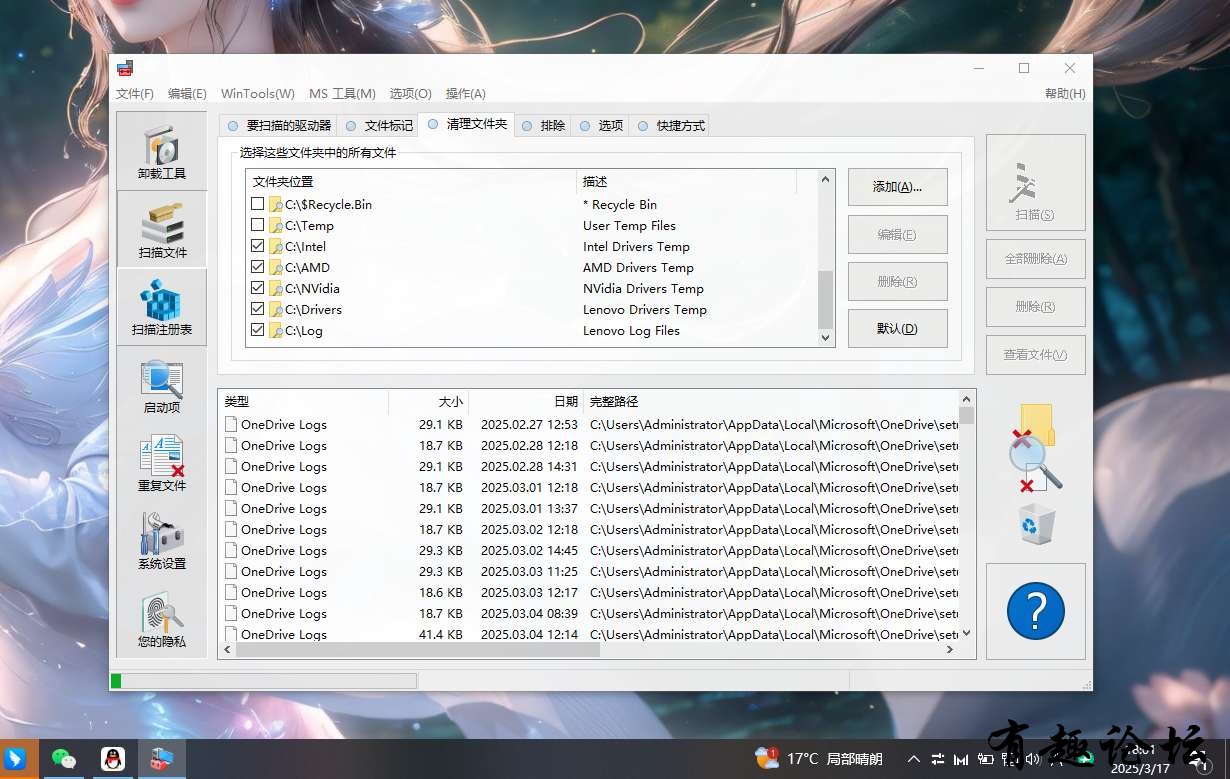Open the 选项(O) menu
1230x779 pixels.
tap(410, 93)
